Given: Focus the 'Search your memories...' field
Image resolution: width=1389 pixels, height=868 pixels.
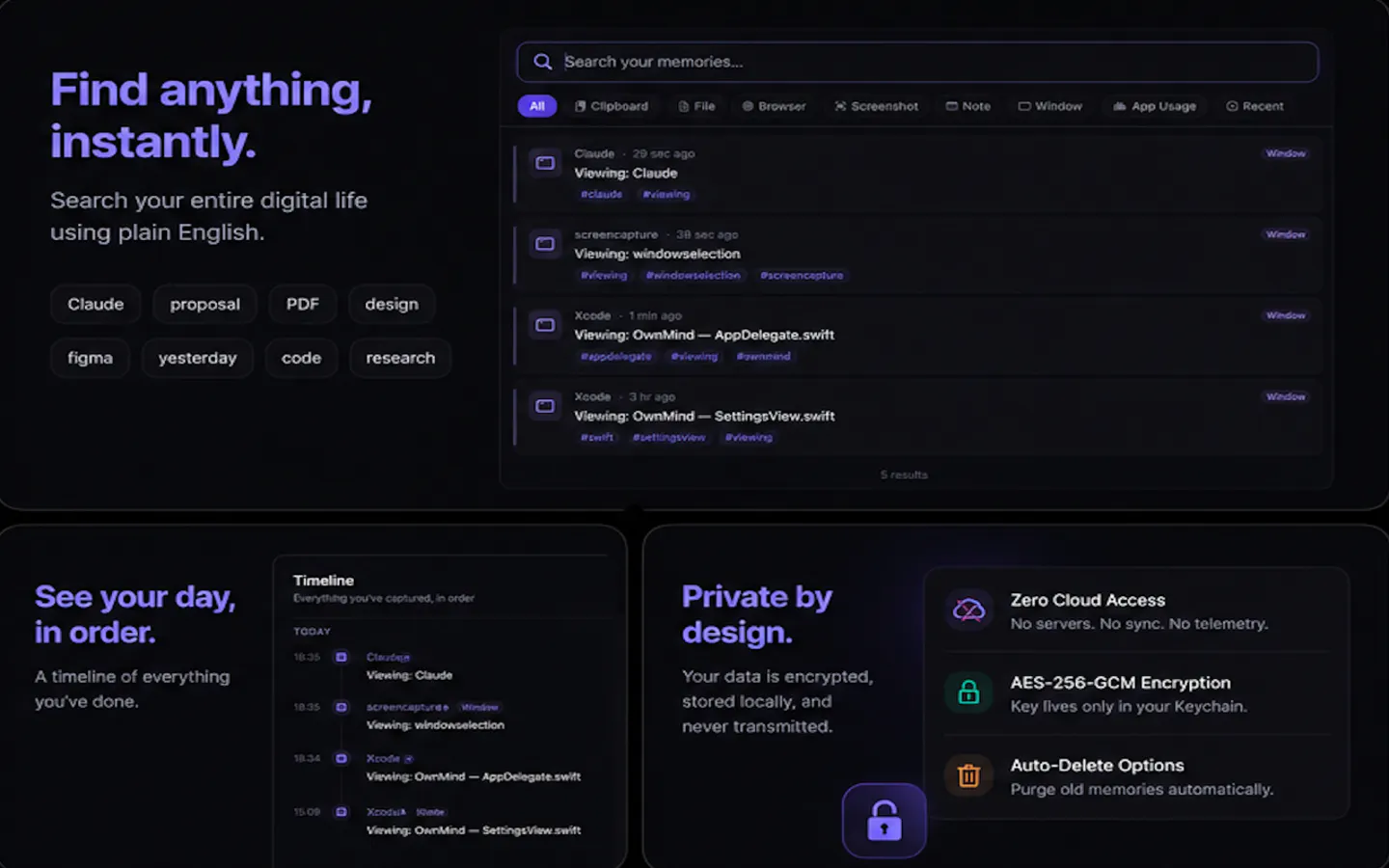Looking at the screenshot, I should tap(917, 62).
